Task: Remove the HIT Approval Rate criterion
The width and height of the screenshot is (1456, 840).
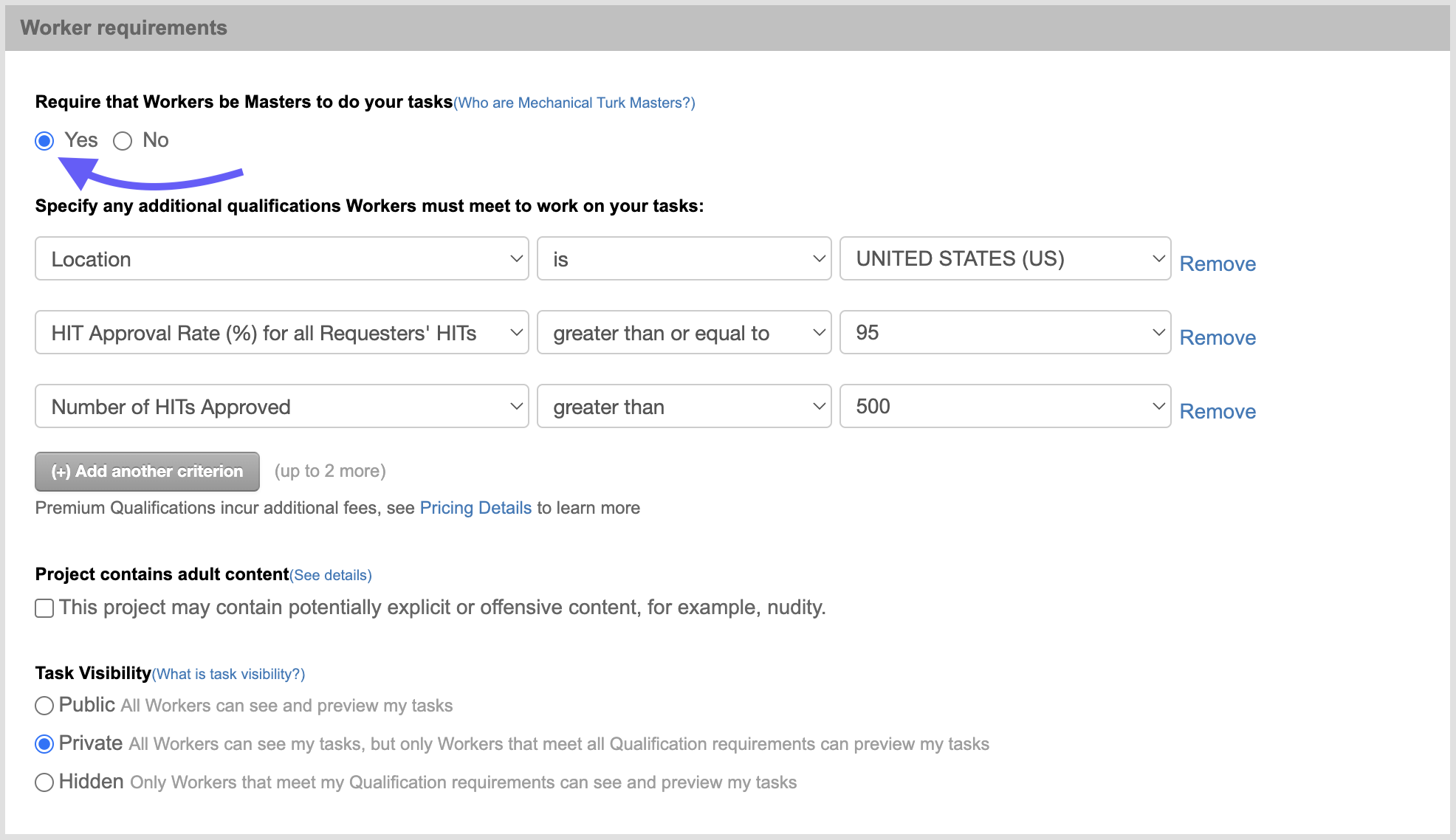Action: tap(1217, 337)
